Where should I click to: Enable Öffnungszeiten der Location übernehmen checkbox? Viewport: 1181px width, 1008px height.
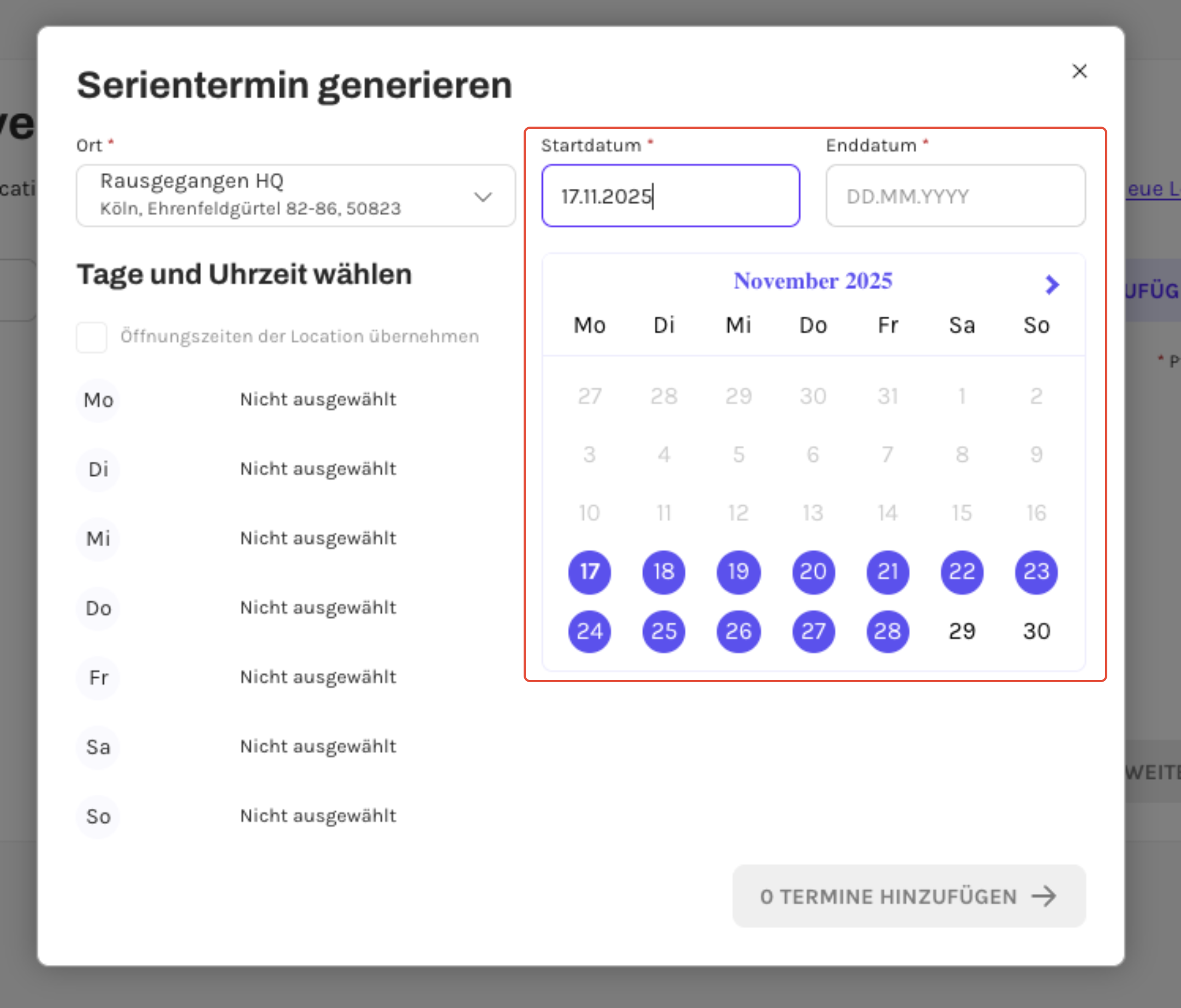tap(91, 337)
